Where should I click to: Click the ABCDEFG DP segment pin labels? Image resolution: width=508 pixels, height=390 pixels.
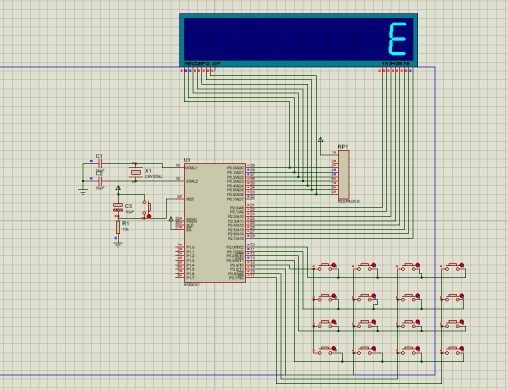pos(202,63)
